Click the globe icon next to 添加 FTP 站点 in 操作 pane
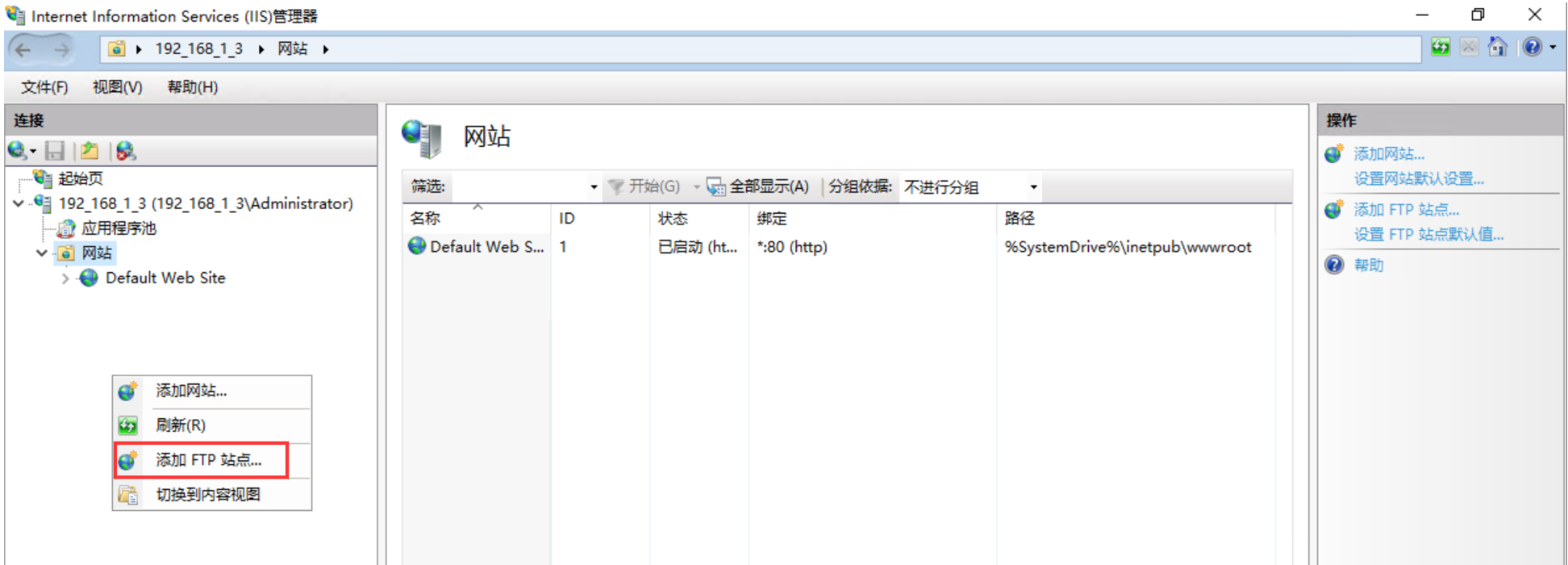The height and width of the screenshot is (565, 1568). point(1335,210)
